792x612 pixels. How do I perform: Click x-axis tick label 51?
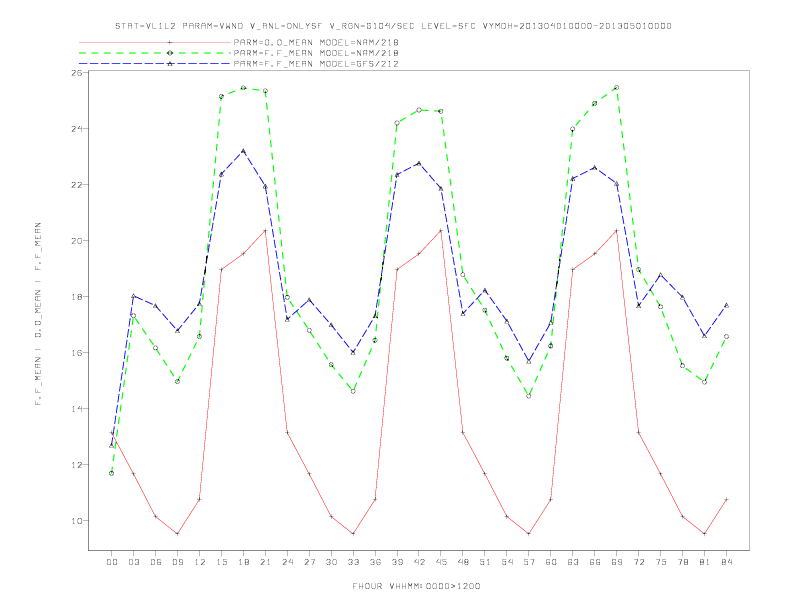485,562
